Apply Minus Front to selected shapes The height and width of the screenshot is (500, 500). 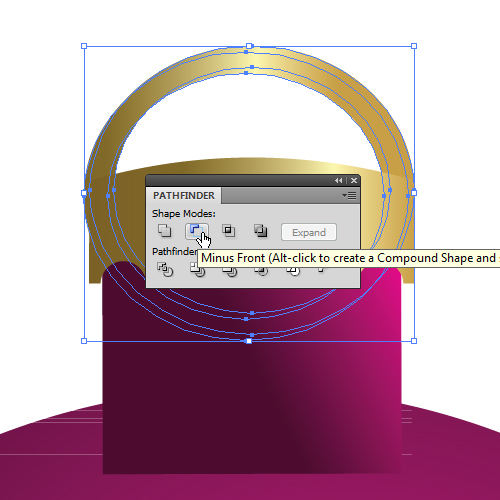(197, 231)
